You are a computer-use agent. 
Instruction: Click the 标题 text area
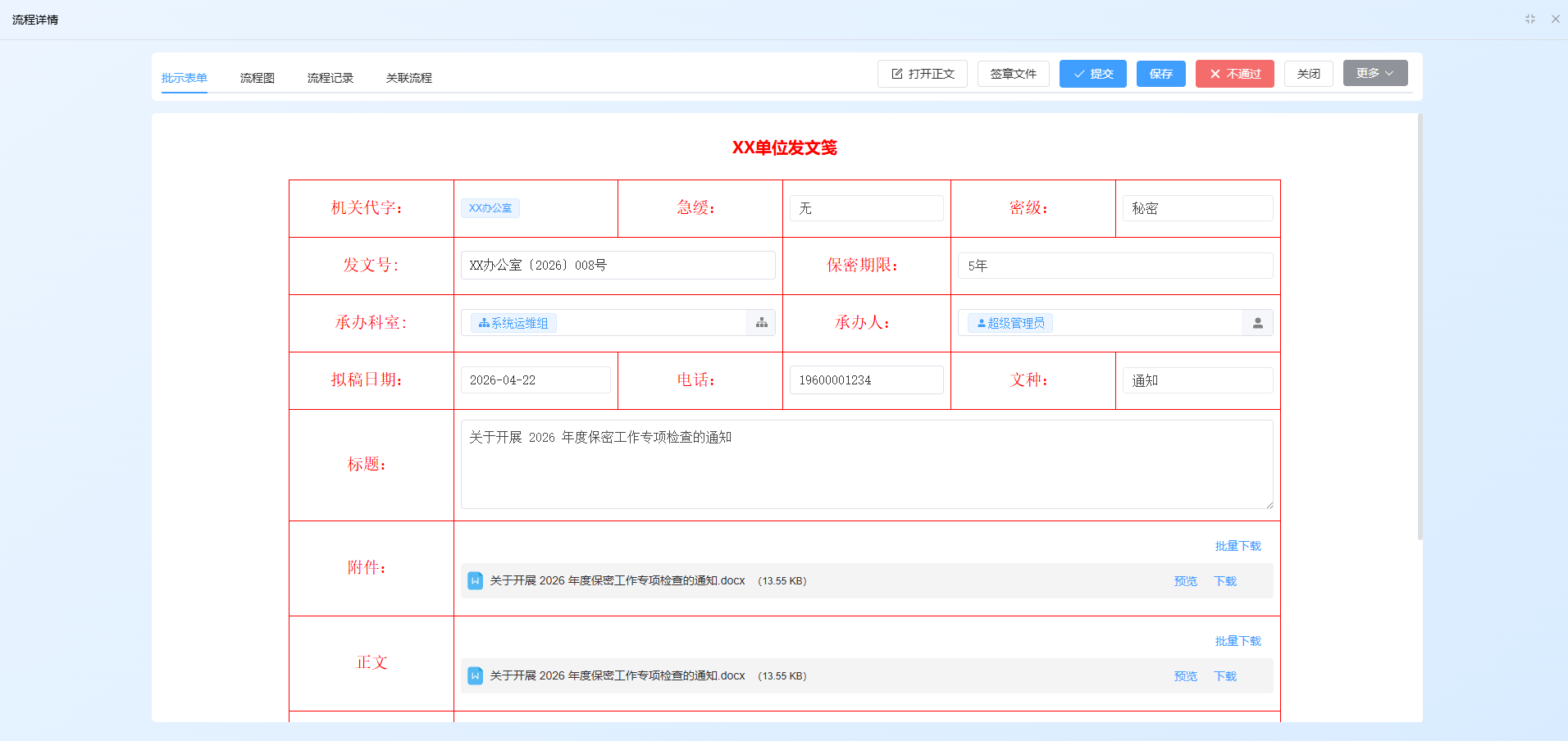tap(867, 464)
